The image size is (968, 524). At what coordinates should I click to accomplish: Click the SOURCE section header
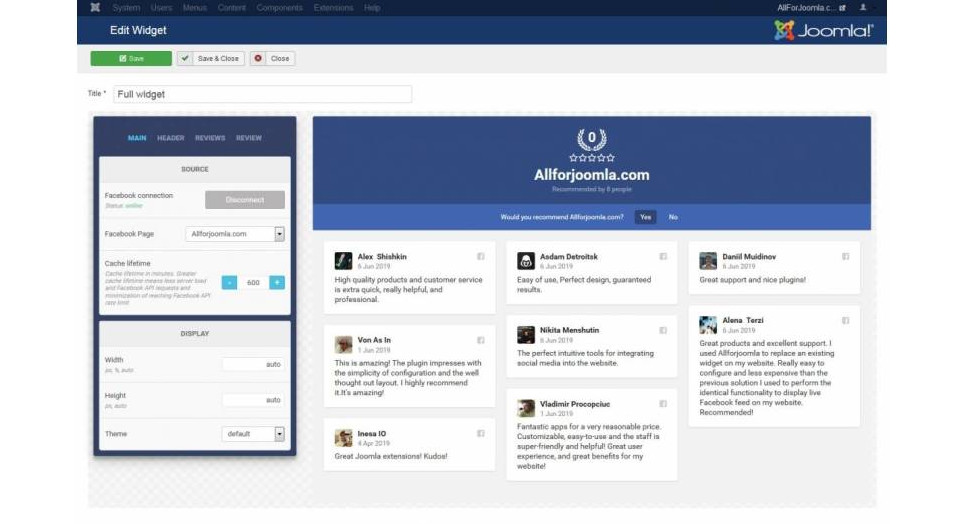click(194, 169)
